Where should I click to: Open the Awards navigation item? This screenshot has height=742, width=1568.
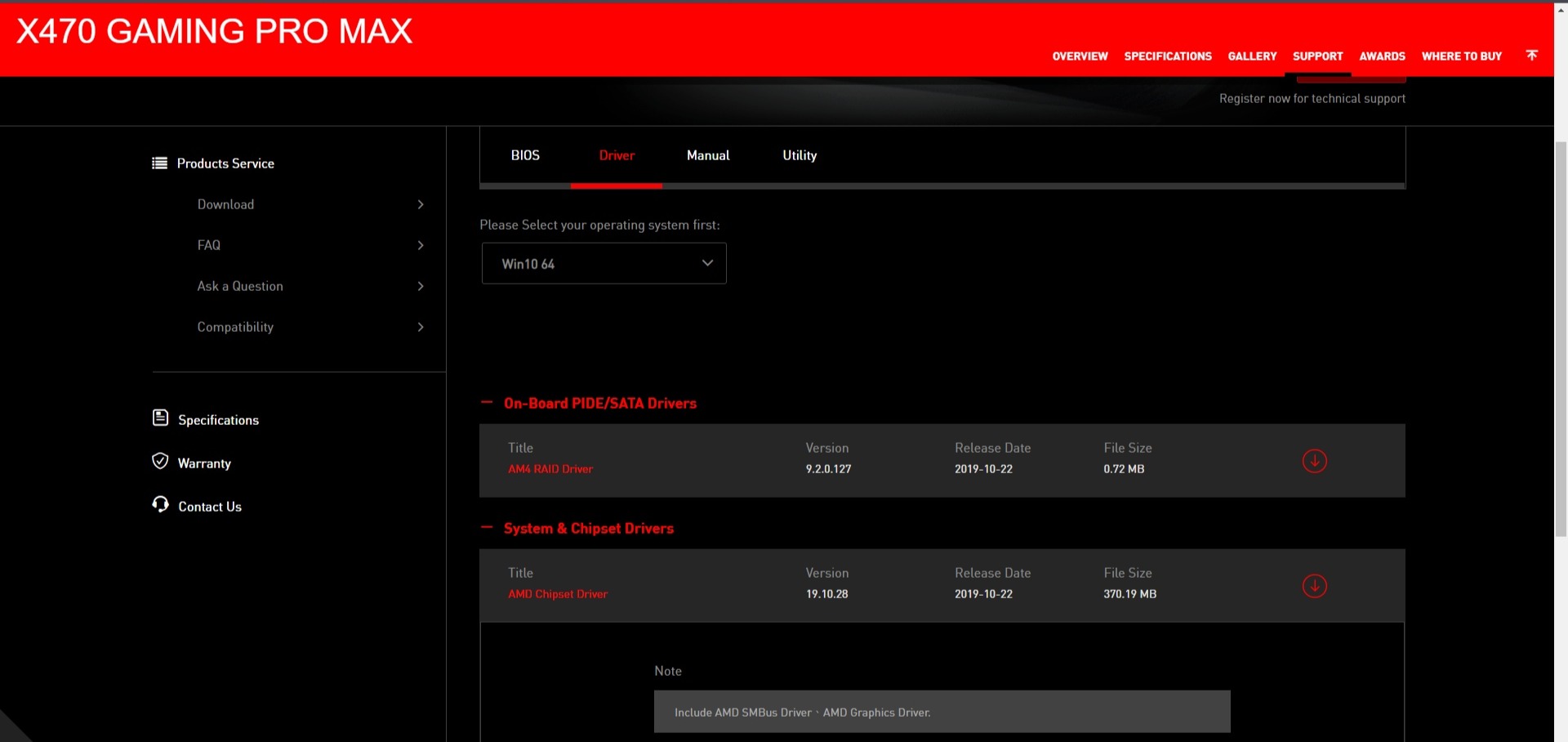(1382, 56)
